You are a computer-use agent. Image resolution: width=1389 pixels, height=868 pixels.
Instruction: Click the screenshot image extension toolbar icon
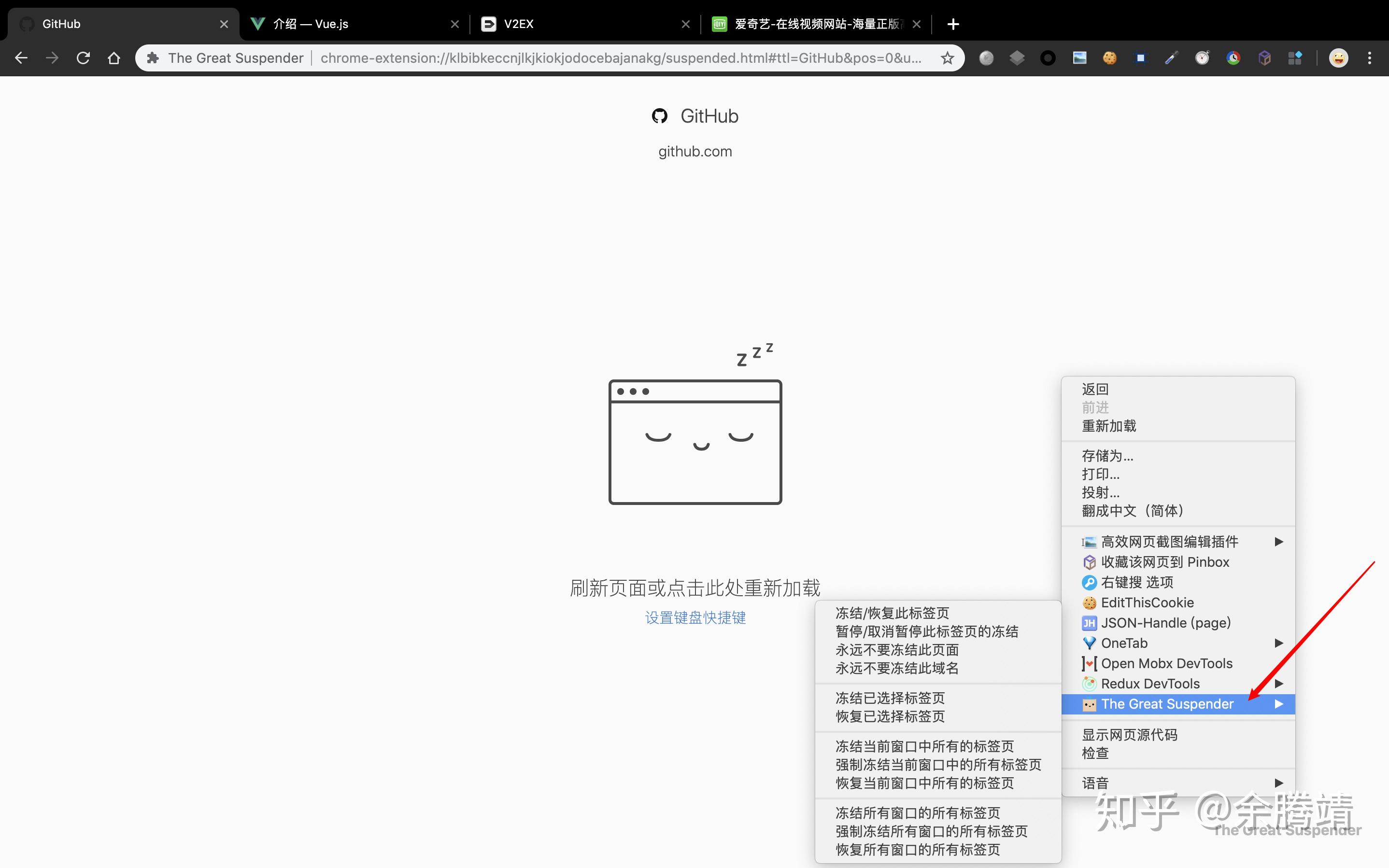[x=1079, y=58]
